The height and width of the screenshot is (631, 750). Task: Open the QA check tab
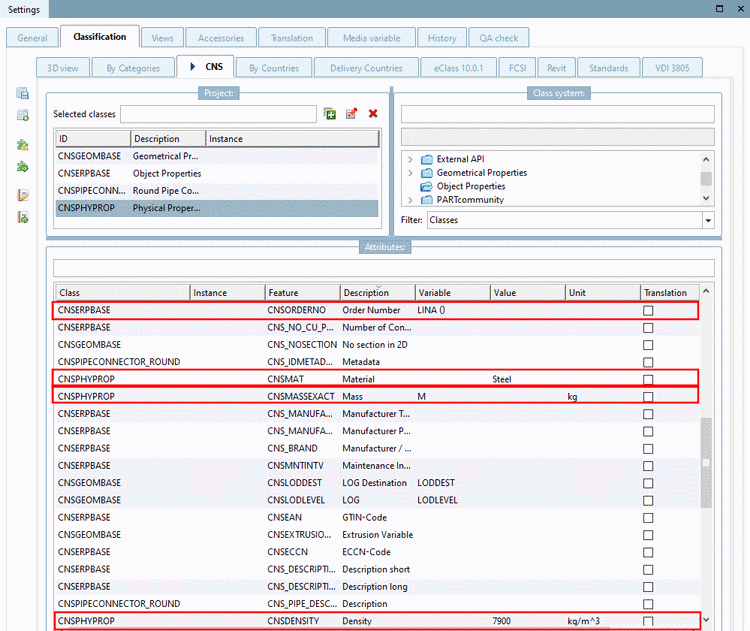(x=499, y=38)
